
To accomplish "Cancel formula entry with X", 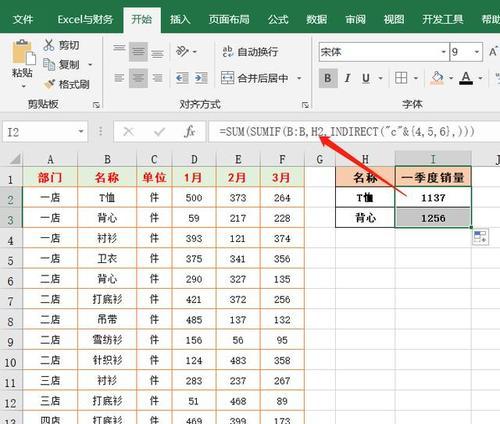I will click(129, 132).
